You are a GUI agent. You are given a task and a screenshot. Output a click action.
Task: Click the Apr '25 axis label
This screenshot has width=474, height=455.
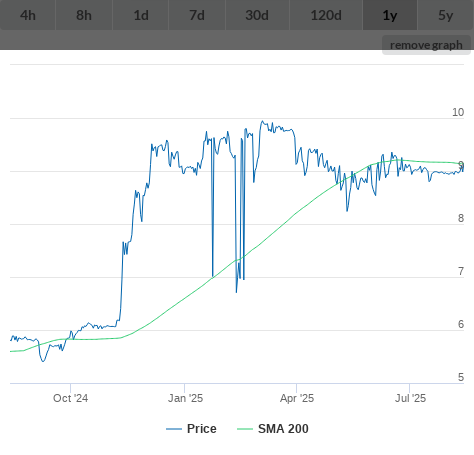point(297,398)
